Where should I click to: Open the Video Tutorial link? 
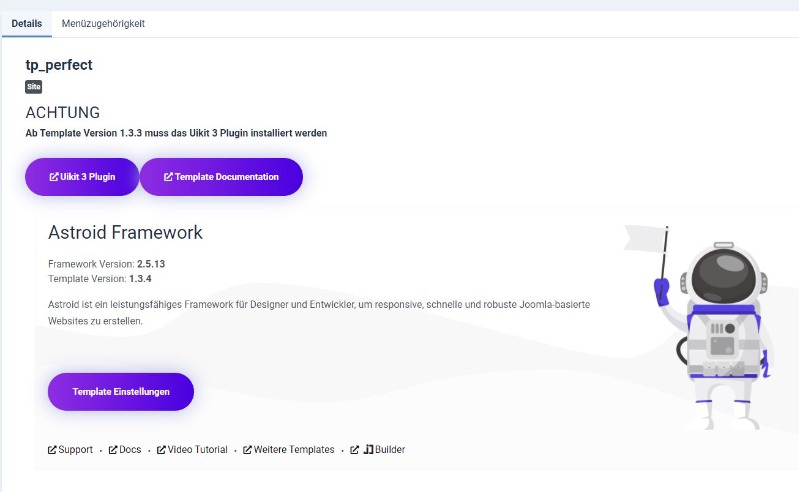click(x=192, y=450)
